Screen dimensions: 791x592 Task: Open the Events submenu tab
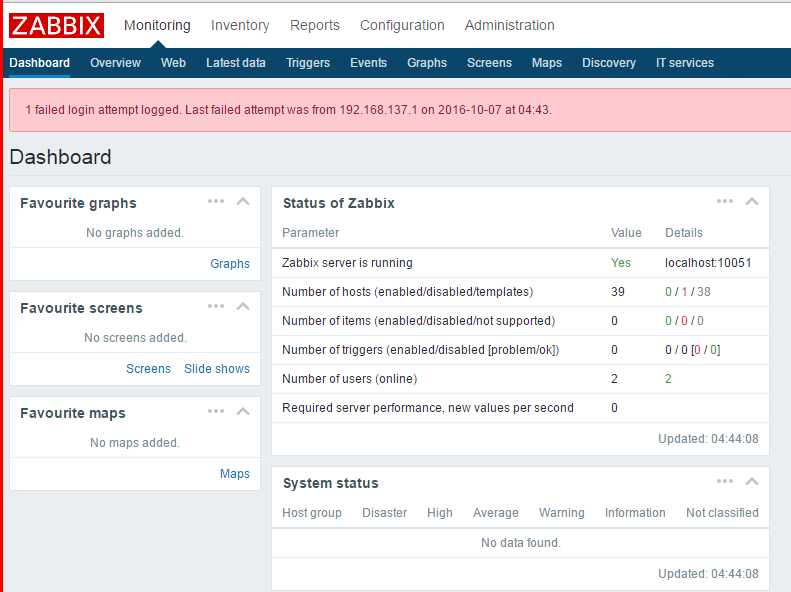368,63
